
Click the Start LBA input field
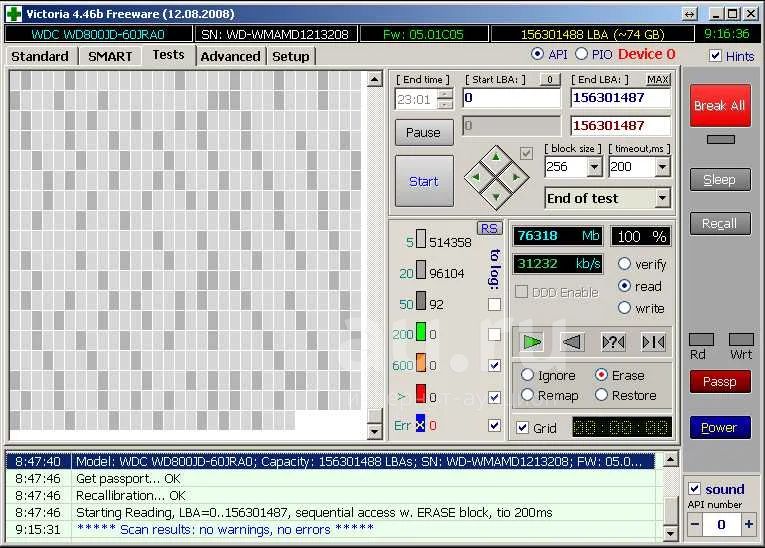click(x=511, y=98)
